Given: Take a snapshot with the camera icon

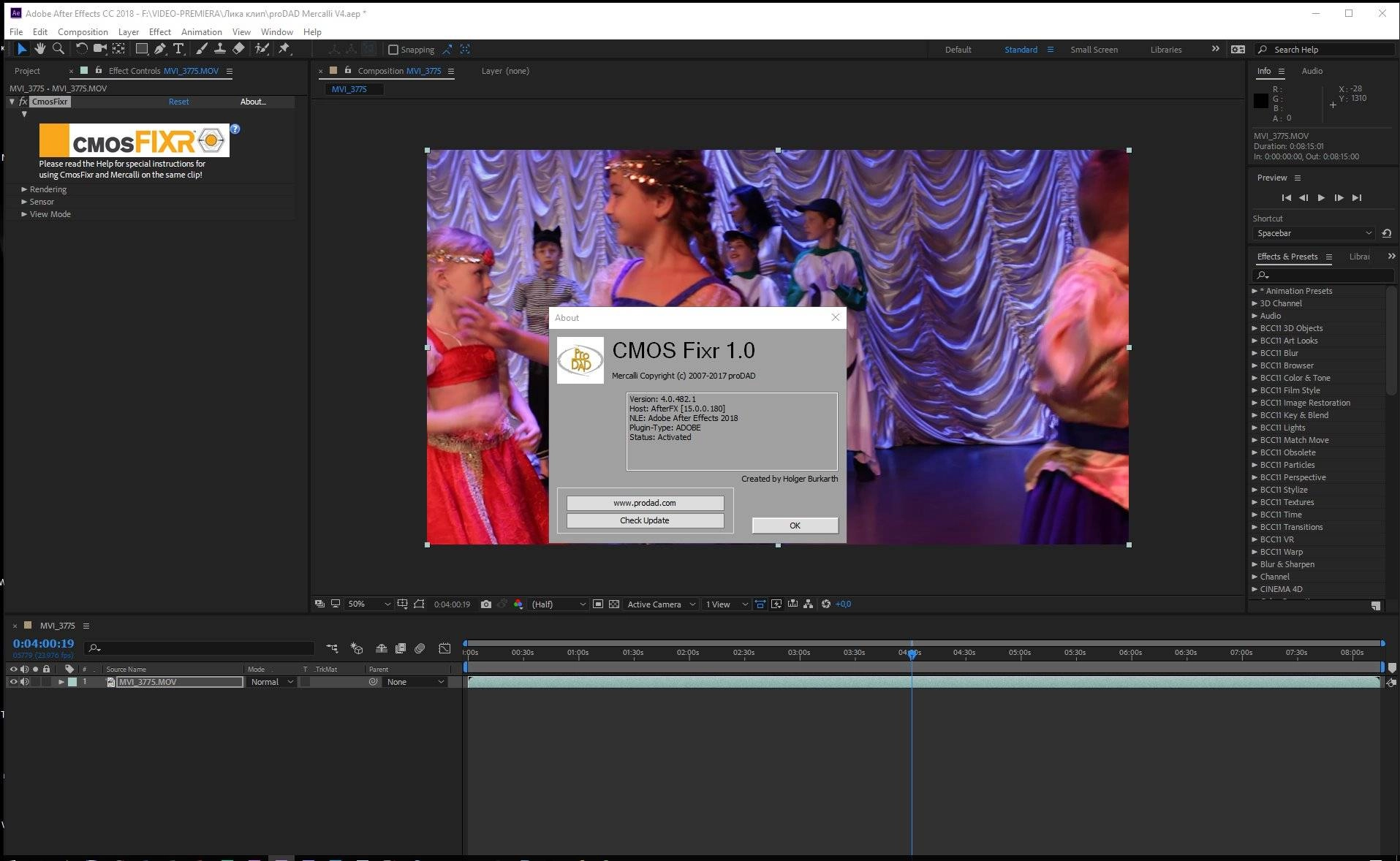Looking at the screenshot, I should click(486, 604).
